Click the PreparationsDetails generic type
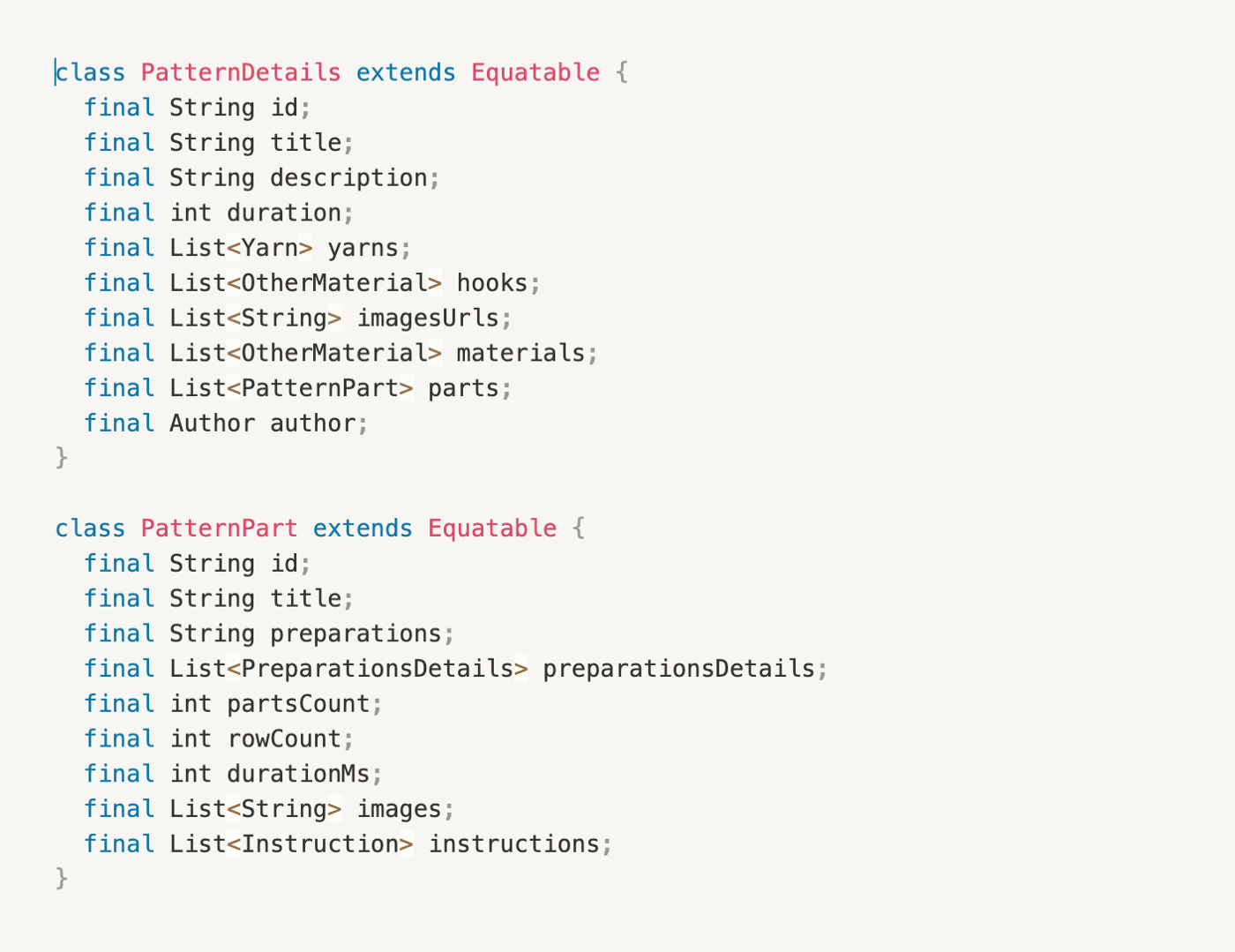The image size is (1235, 952). click(x=378, y=669)
